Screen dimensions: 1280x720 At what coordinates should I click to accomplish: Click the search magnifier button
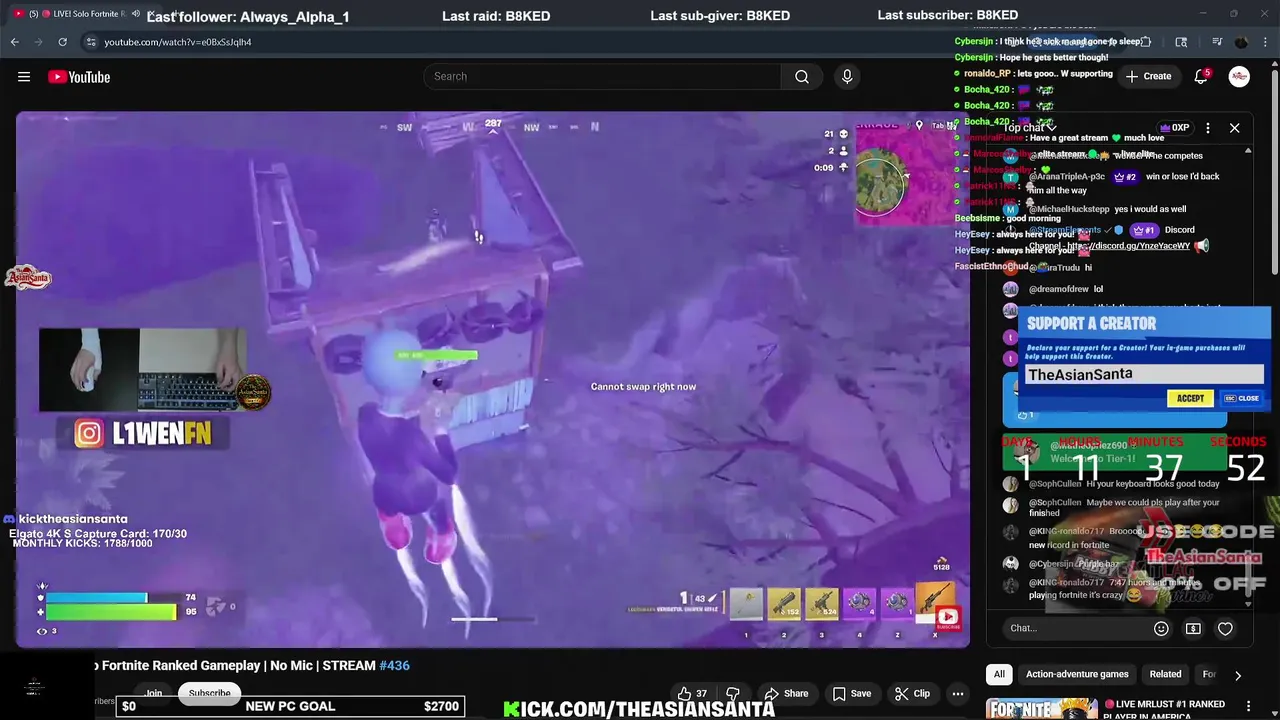pyautogui.click(x=802, y=76)
